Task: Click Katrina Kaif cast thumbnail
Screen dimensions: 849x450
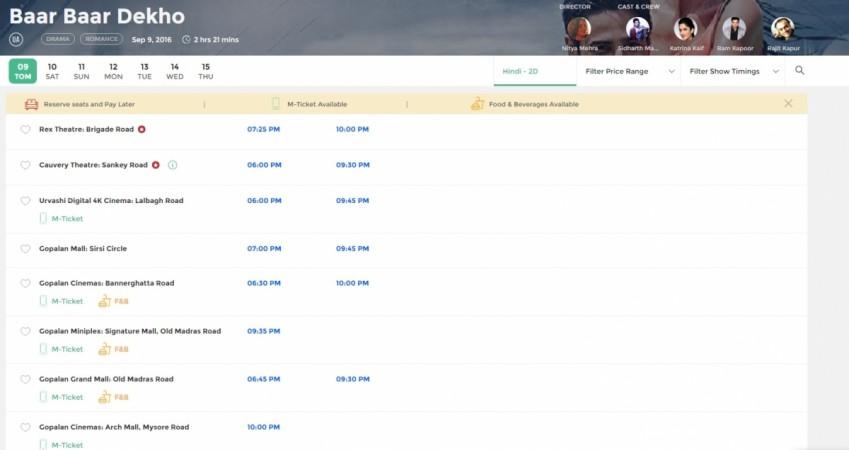Action: coord(685,29)
